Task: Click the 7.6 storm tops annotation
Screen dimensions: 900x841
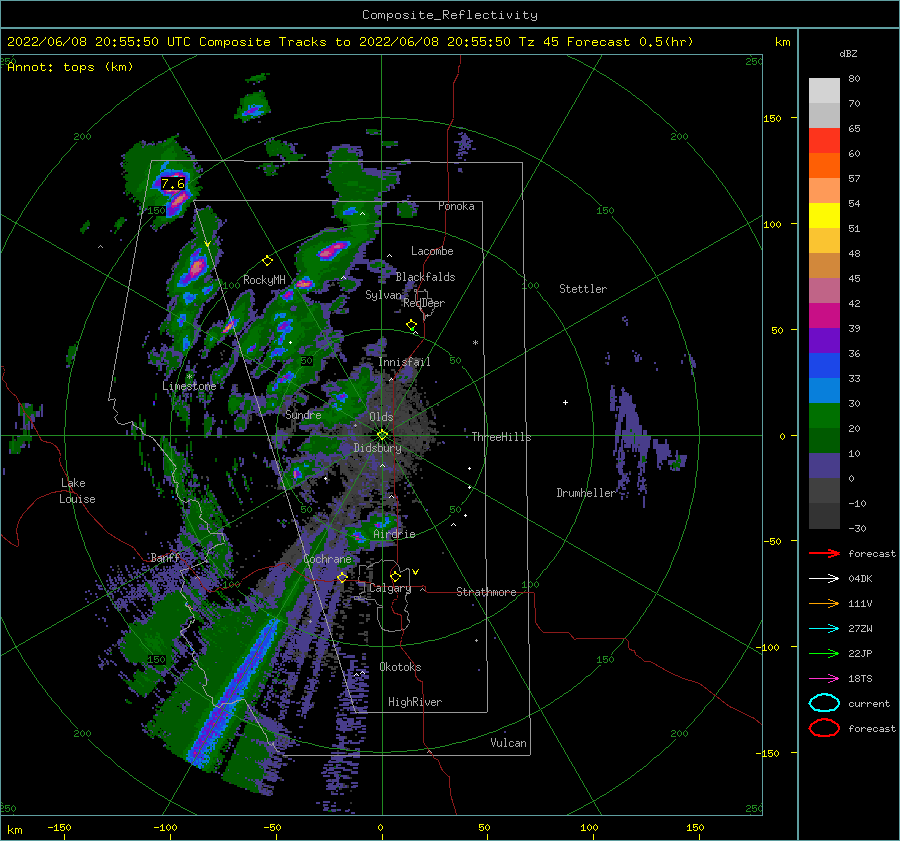Action: point(173,184)
